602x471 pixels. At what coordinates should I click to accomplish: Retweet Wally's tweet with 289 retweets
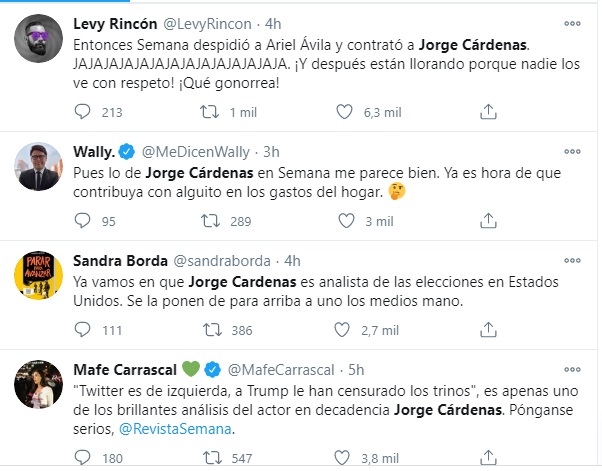pos(210,221)
